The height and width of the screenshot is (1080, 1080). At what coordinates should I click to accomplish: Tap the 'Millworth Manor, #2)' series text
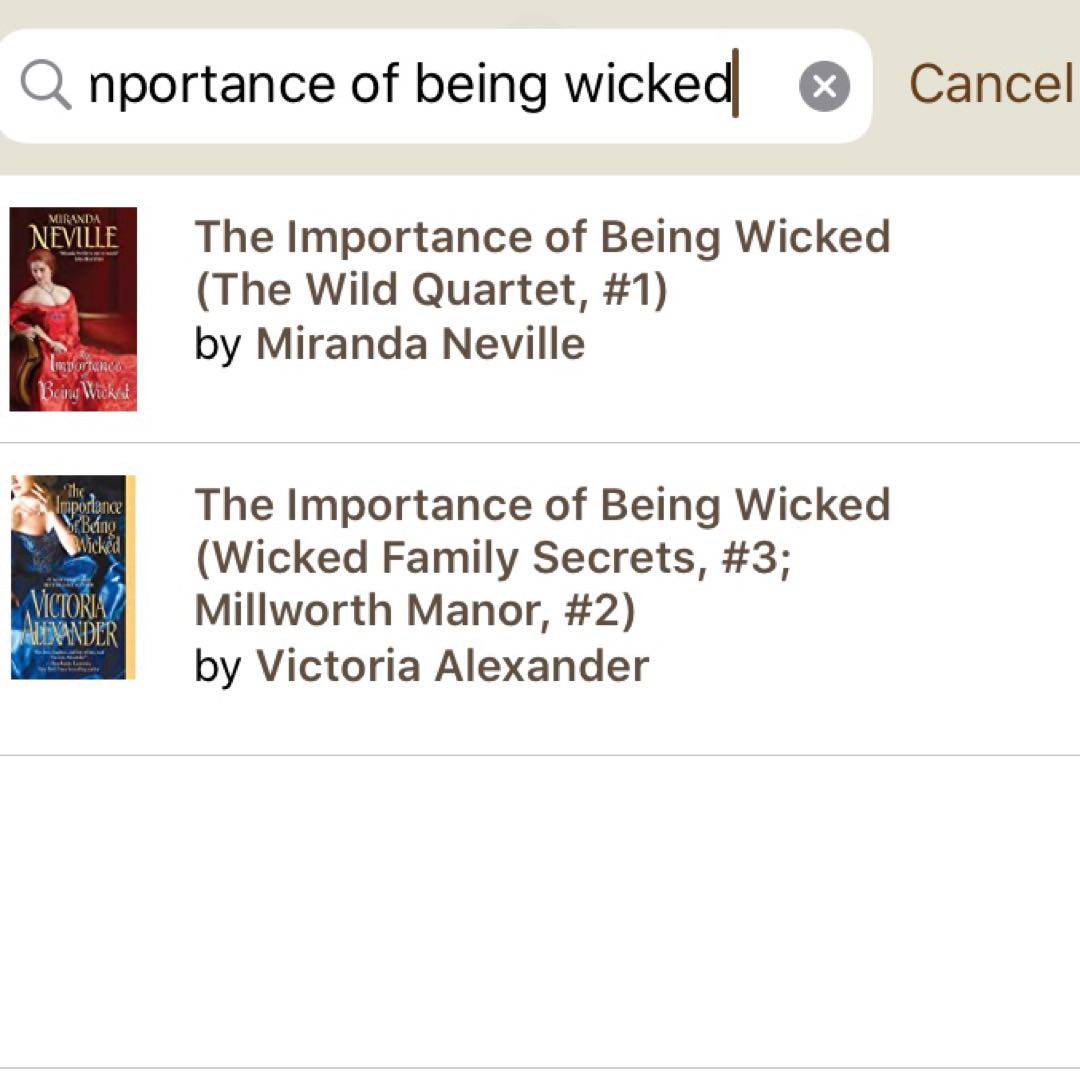pyautogui.click(x=415, y=611)
